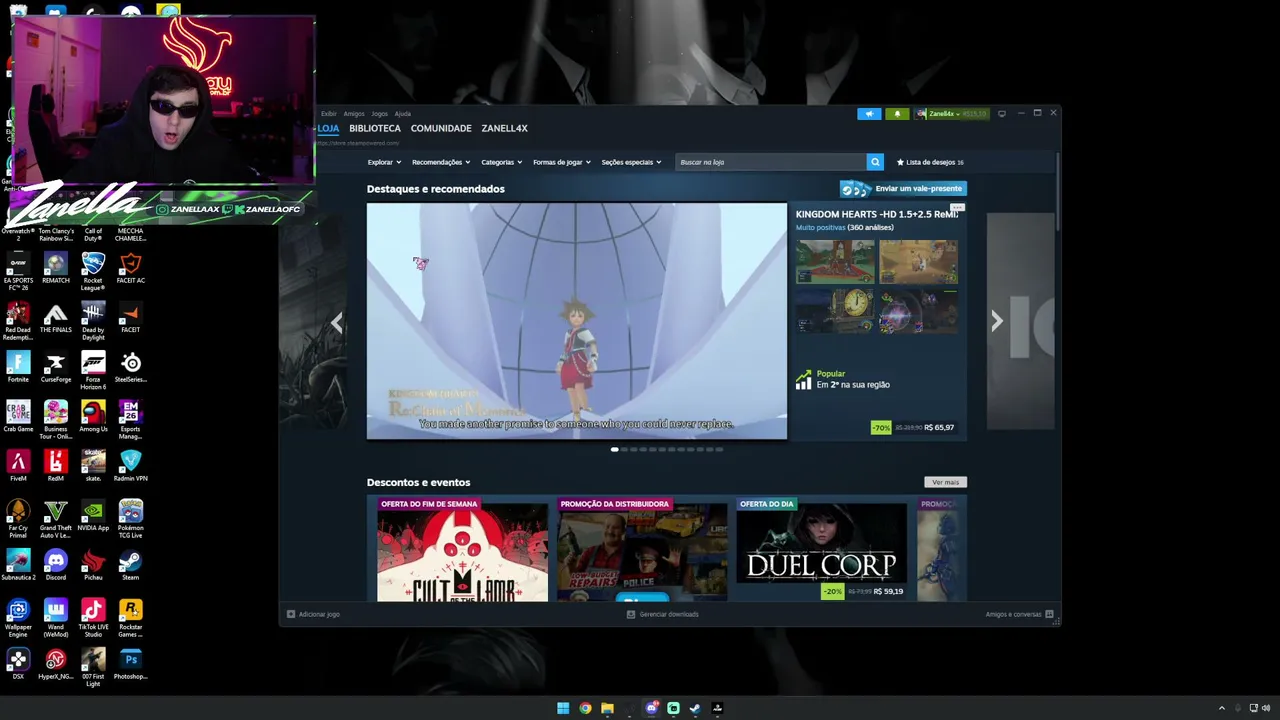Launch Grand Theft Auto V desktop icon
This screenshot has width=1280, height=720.
(56, 518)
